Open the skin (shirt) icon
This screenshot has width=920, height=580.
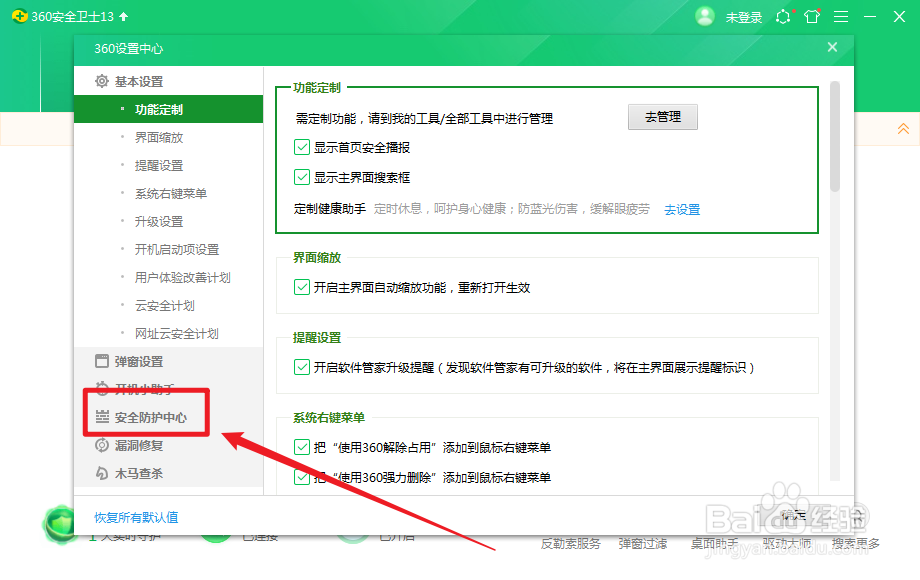tap(812, 16)
